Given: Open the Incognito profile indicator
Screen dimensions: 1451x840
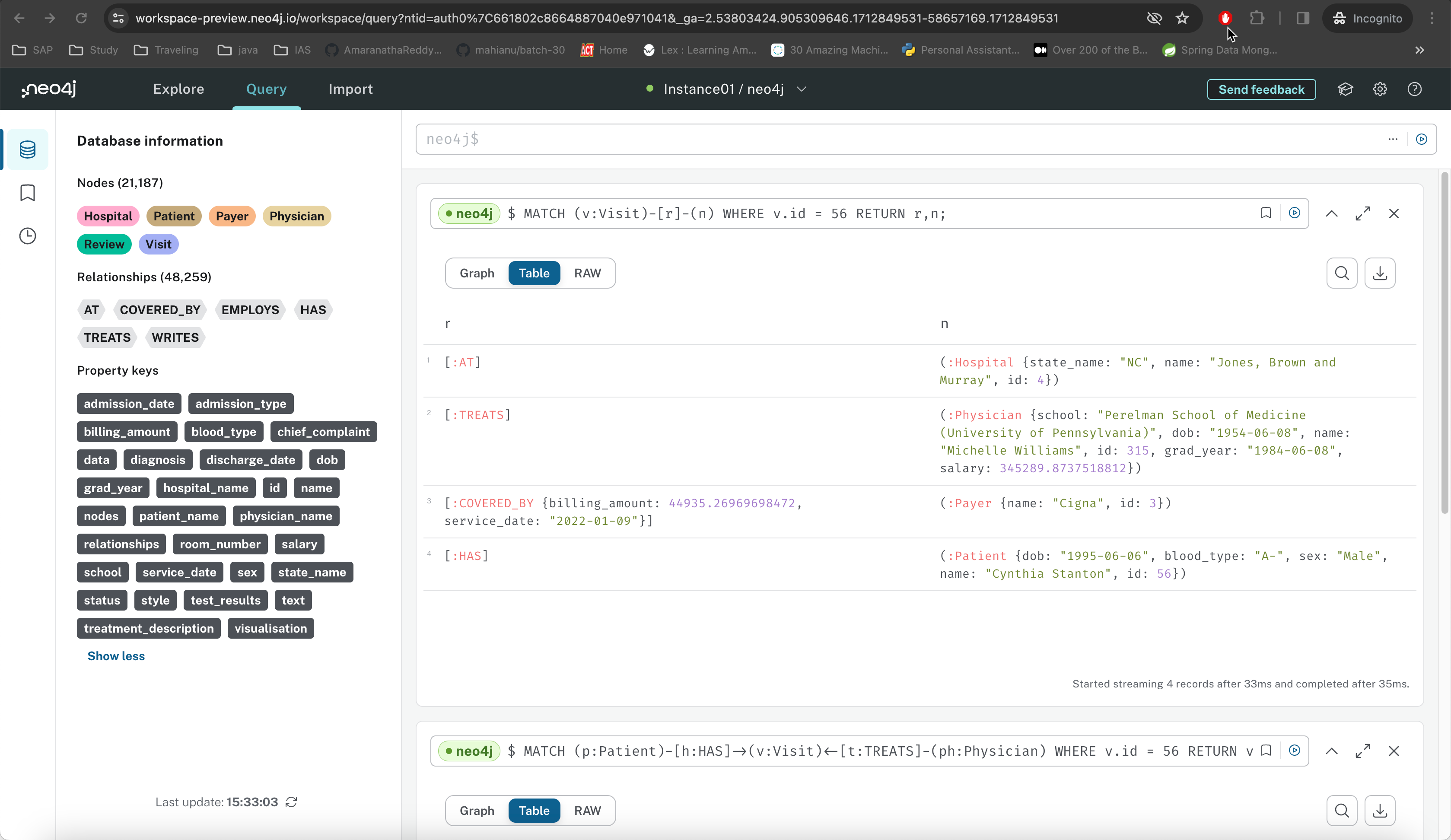Looking at the screenshot, I should point(1368,19).
